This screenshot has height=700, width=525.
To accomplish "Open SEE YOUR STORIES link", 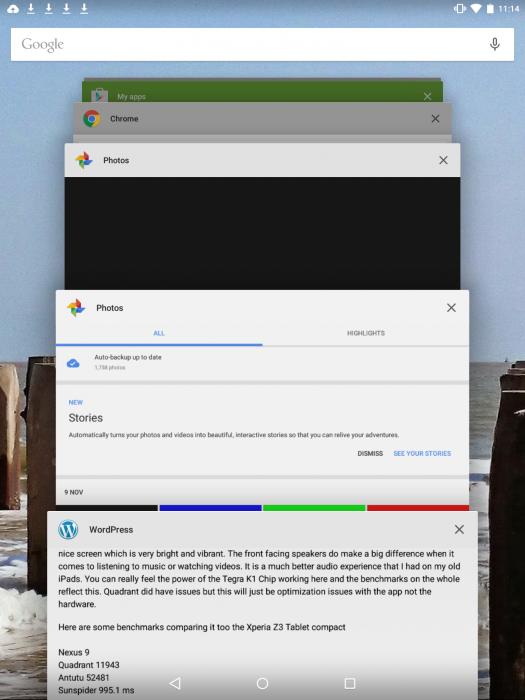I will coord(422,453).
